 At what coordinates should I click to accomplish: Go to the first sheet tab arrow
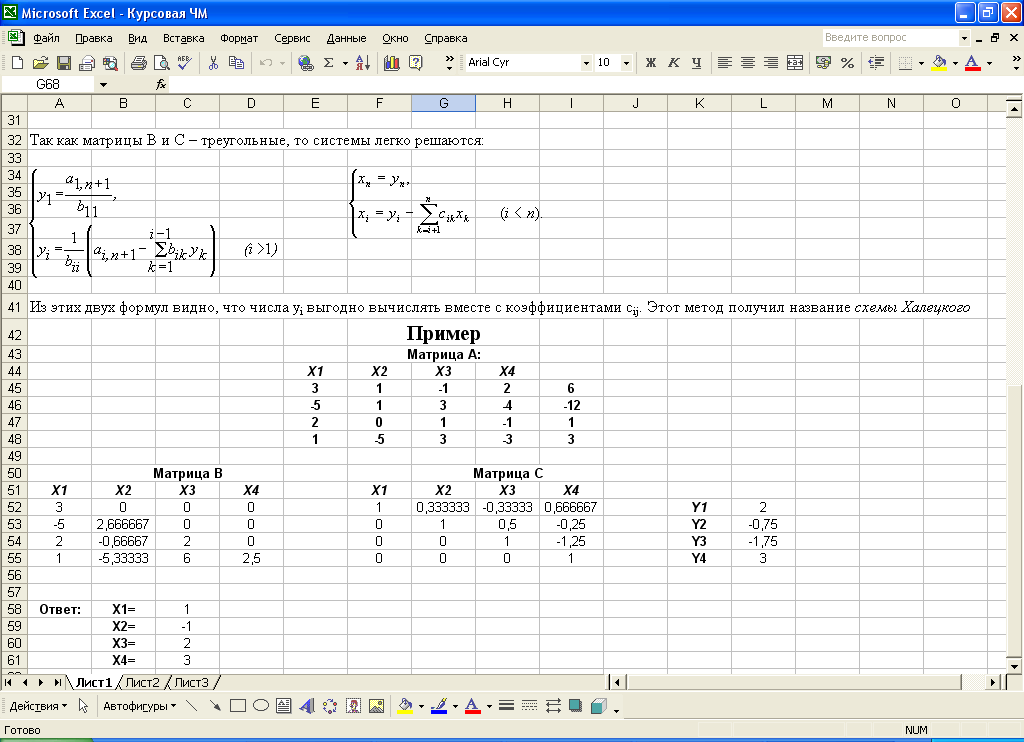click(8, 683)
